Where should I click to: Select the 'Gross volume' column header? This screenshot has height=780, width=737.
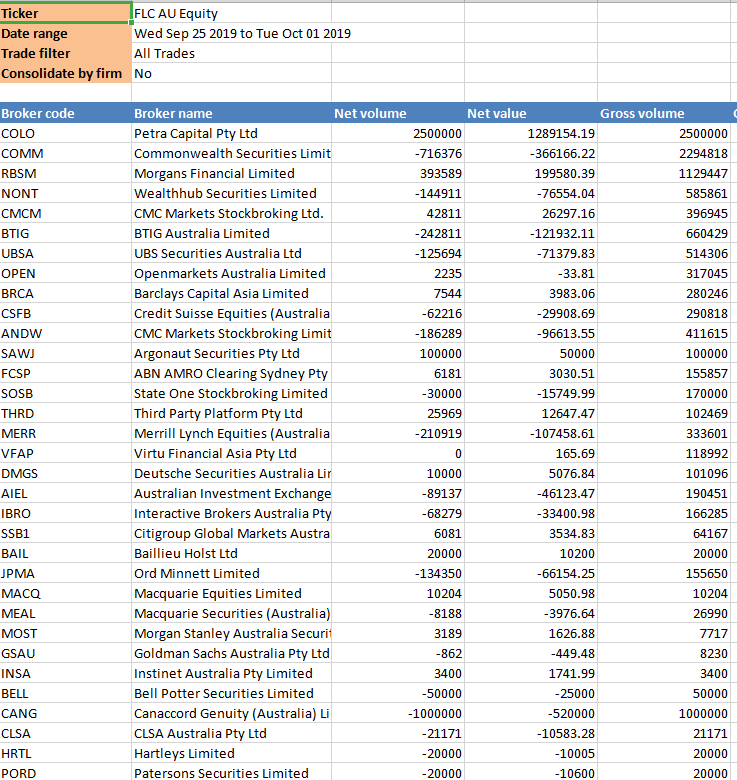pos(664,113)
